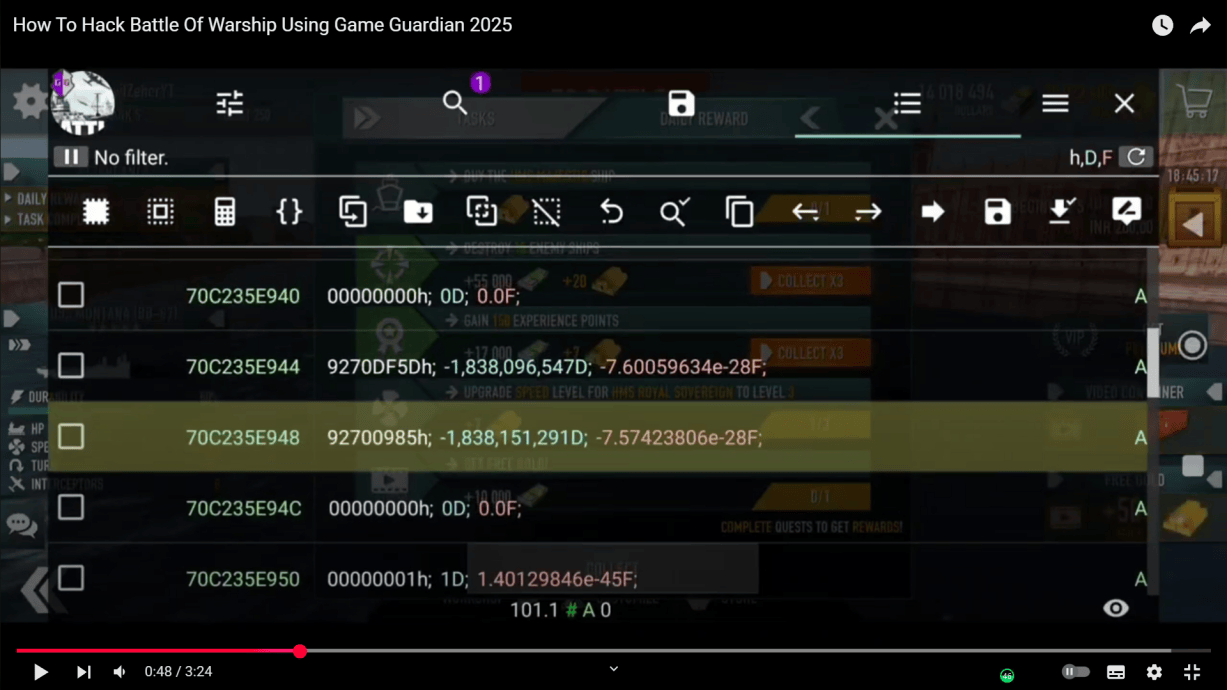Image resolution: width=1227 pixels, height=690 pixels.
Task: Open the calculator tool icon
Action: click(225, 211)
